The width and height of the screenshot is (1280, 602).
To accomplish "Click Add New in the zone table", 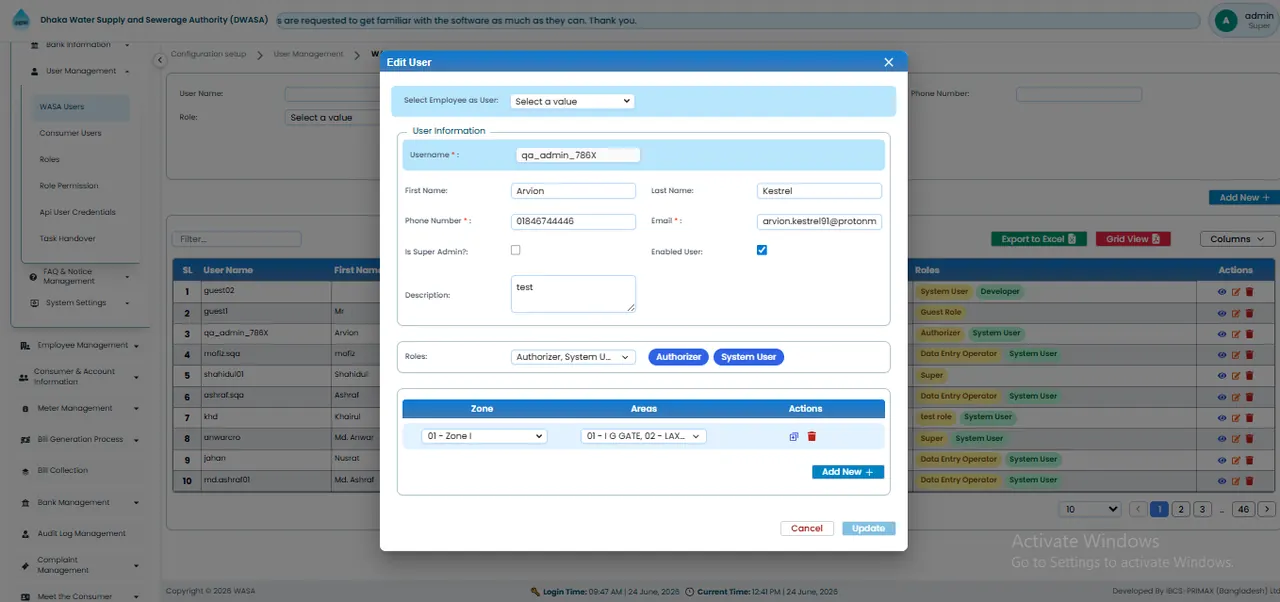I will (x=848, y=472).
